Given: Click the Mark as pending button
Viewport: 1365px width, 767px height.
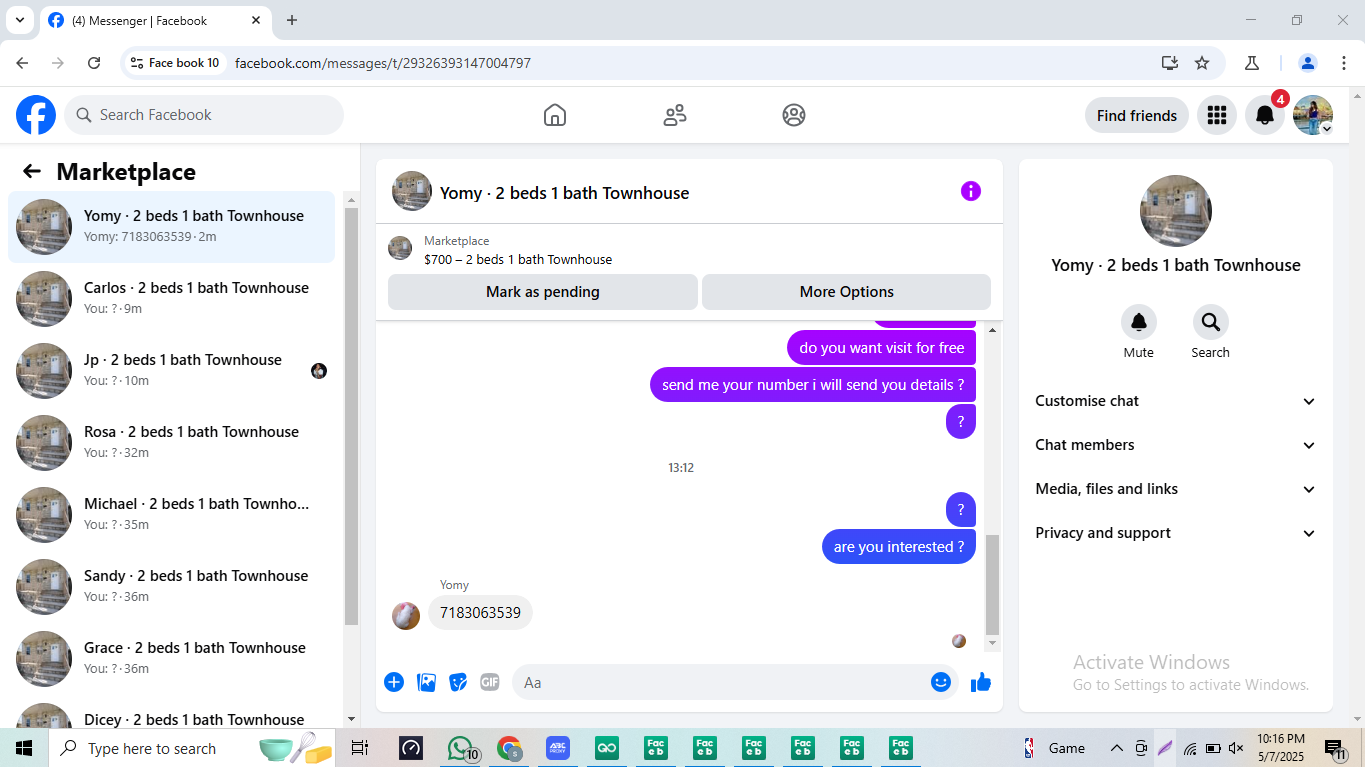Looking at the screenshot, I should [x=543, y=292].
